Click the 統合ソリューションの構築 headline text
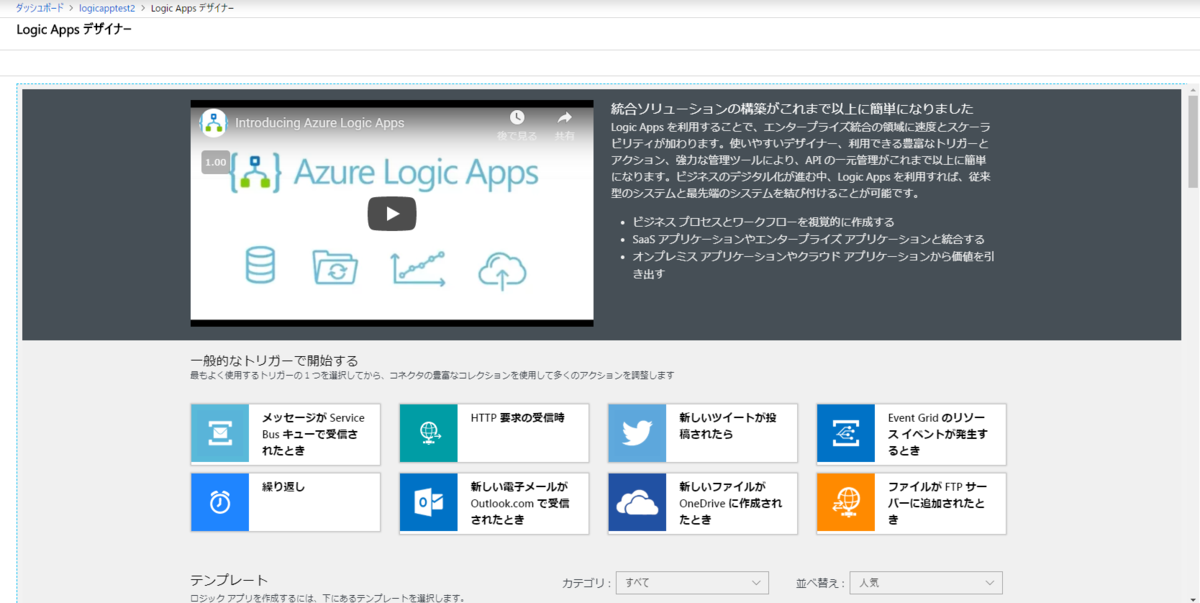This screenshot has width=1200, height=603. point(792,108)
